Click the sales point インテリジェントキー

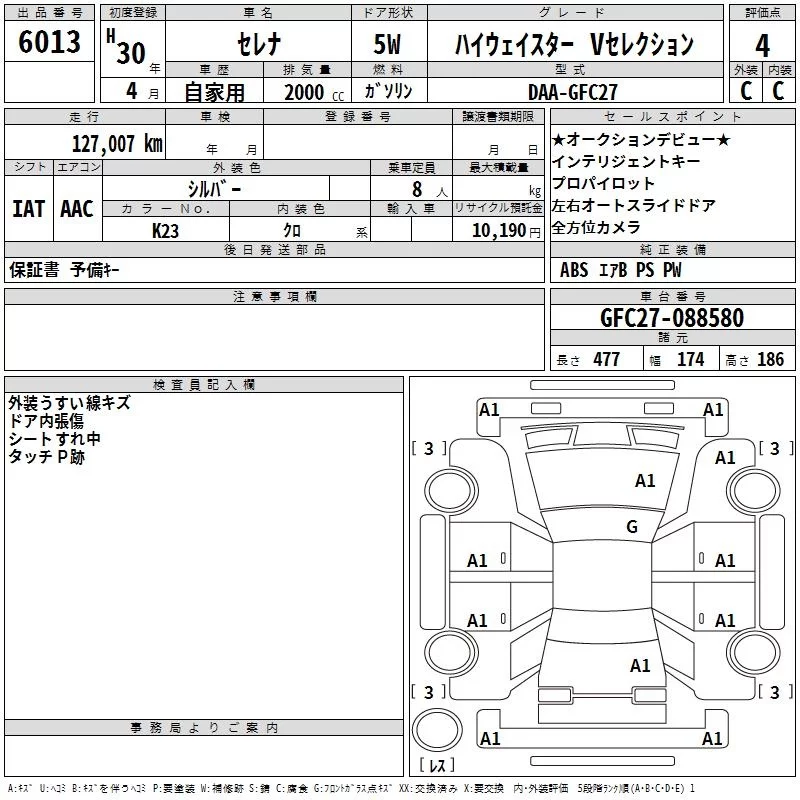coord(626,162)
